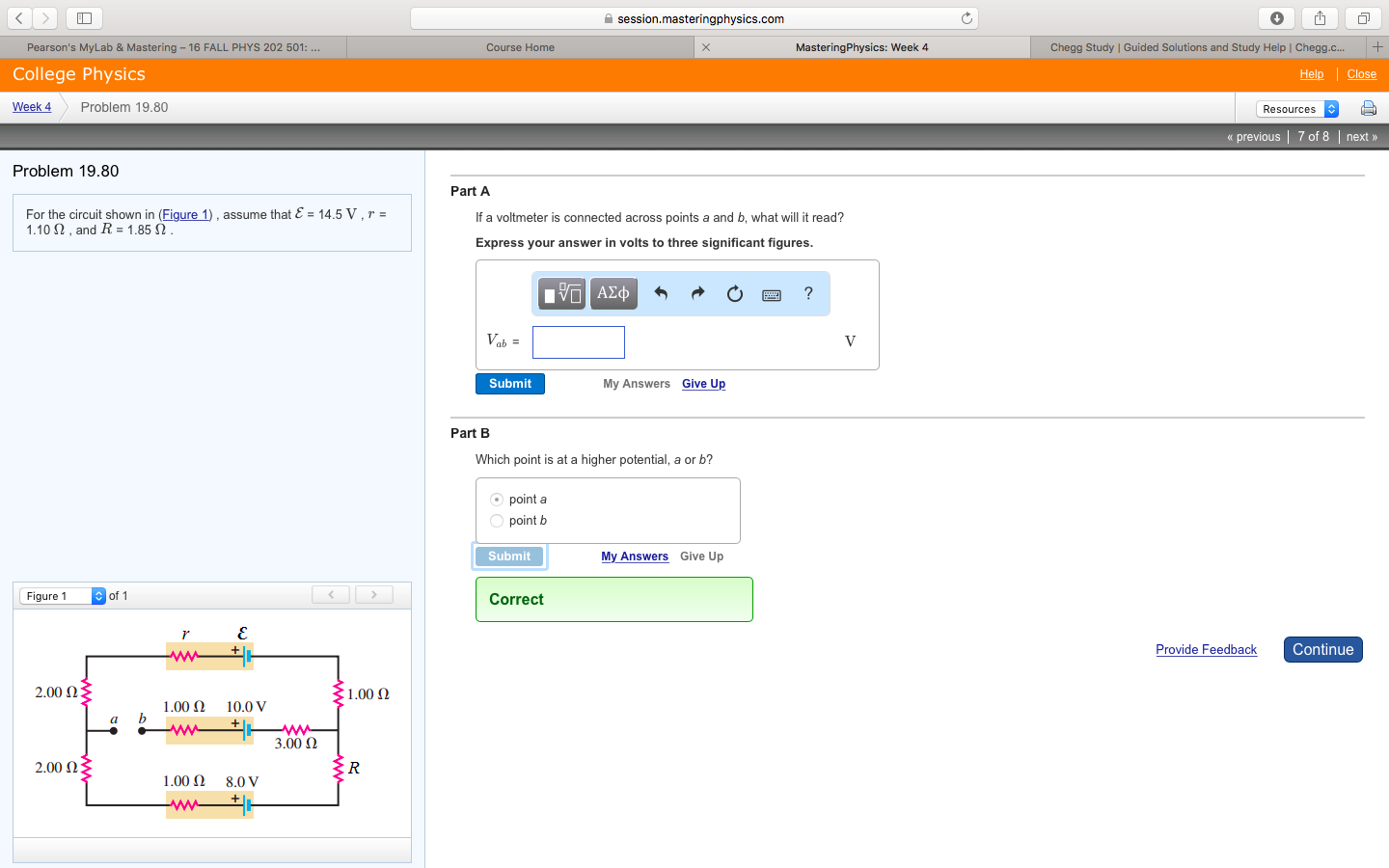Open the math templates tool in the answer toolbar
Image resolution: width=1389 pixels, height=868 pixels.
(x=561, y=293)
